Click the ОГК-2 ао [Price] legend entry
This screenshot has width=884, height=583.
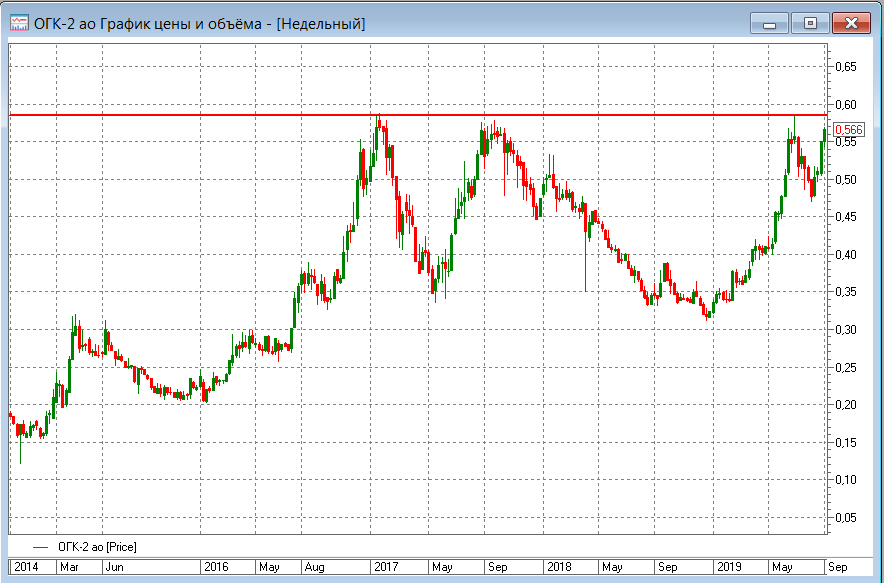tap(97, 547)
